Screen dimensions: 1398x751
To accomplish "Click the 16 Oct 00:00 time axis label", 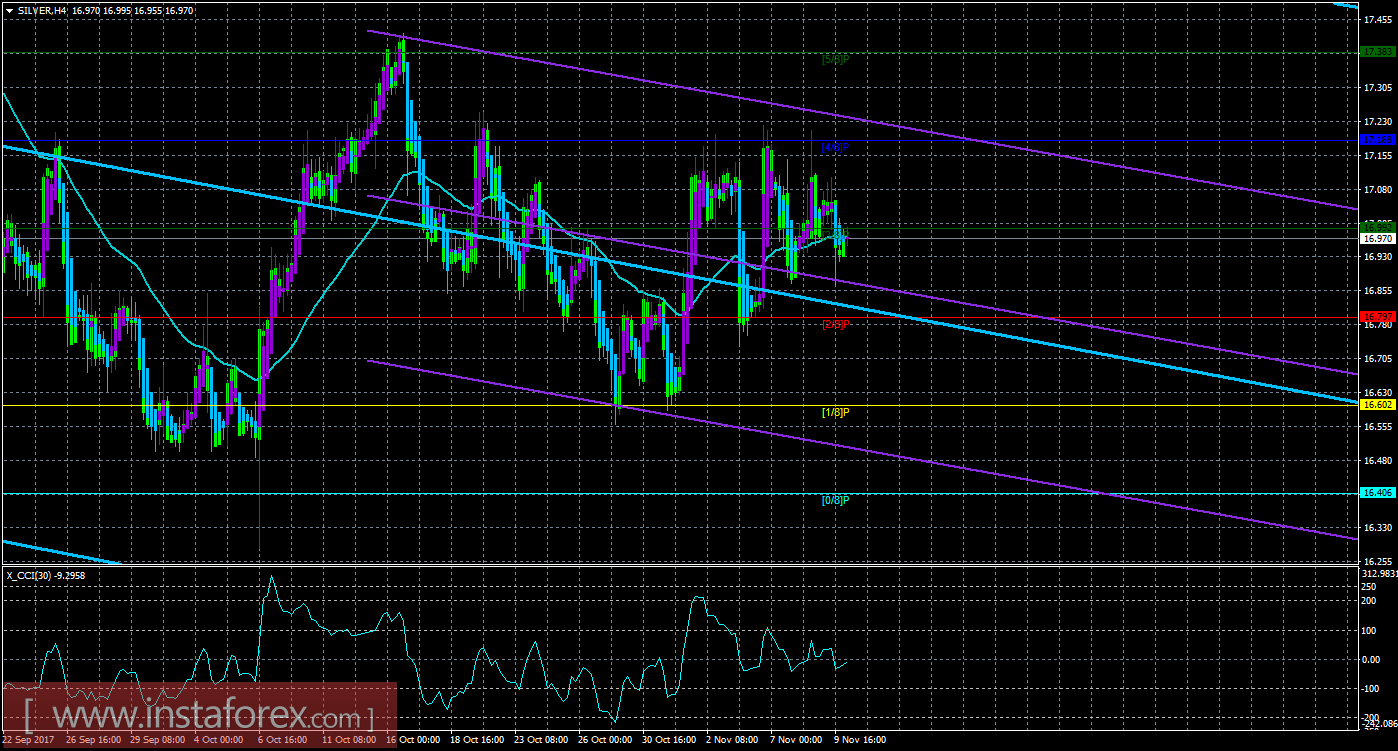I will tap(414, 741).
